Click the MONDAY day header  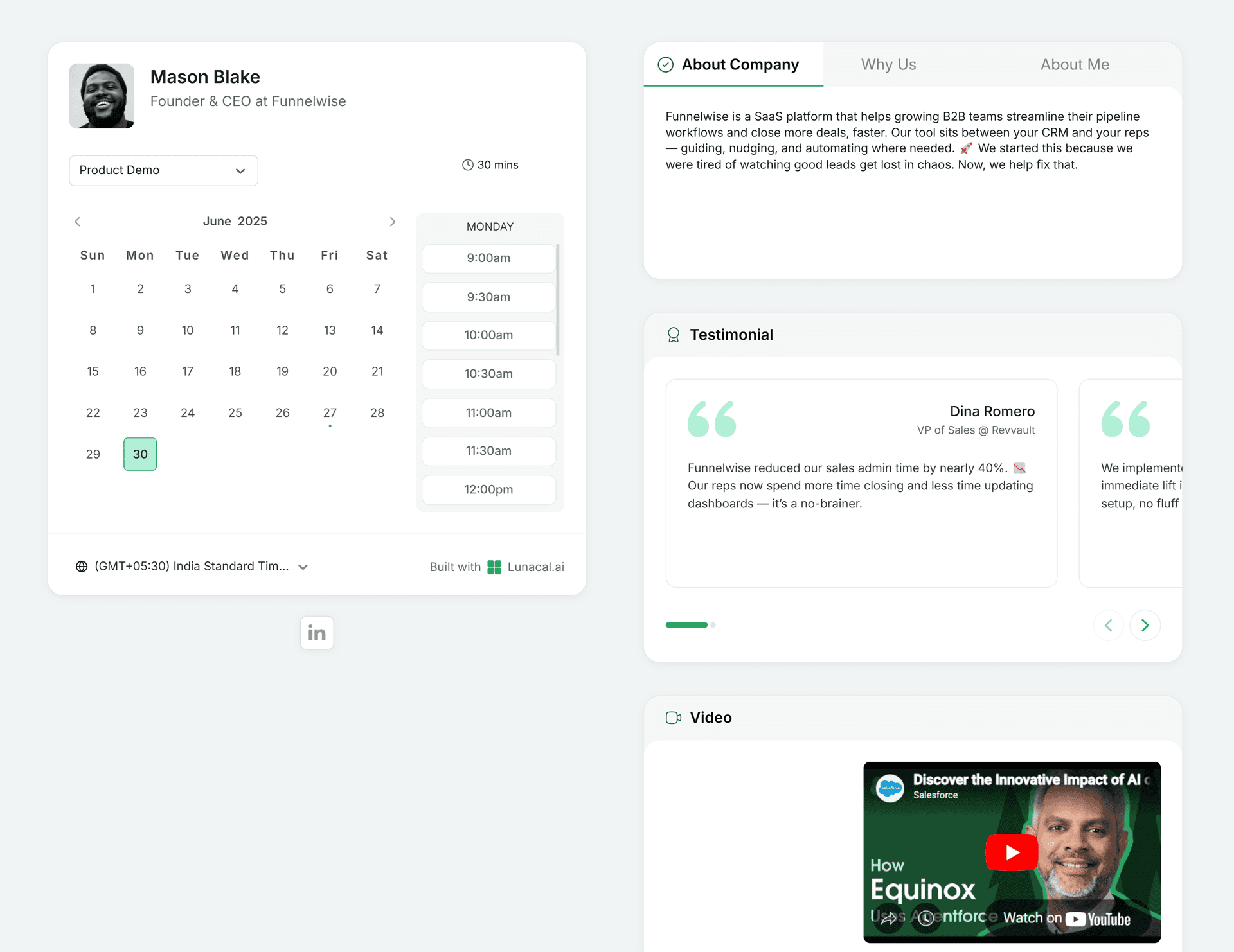coord(490,227)
